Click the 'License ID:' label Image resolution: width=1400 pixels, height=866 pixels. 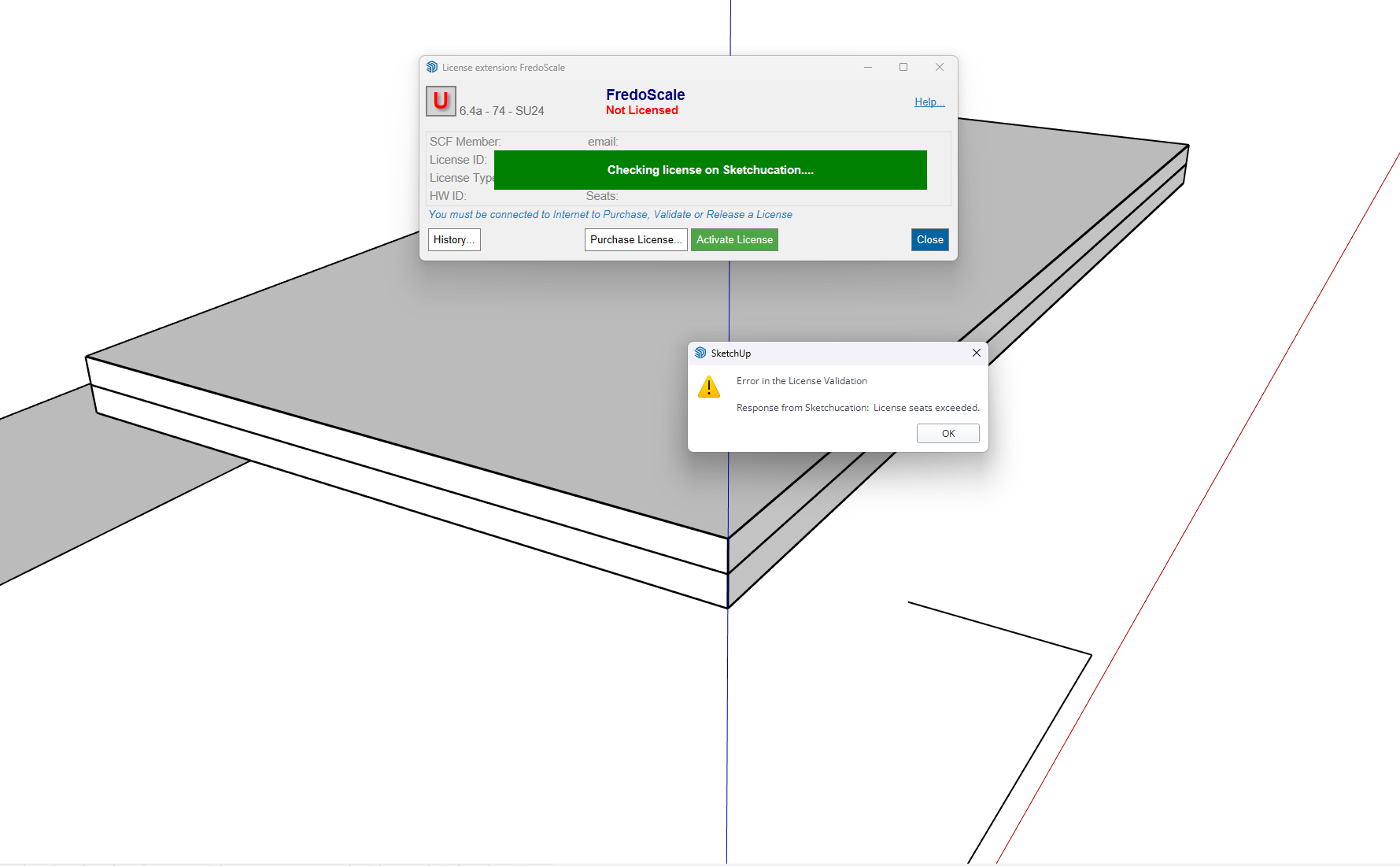(458, 160)
